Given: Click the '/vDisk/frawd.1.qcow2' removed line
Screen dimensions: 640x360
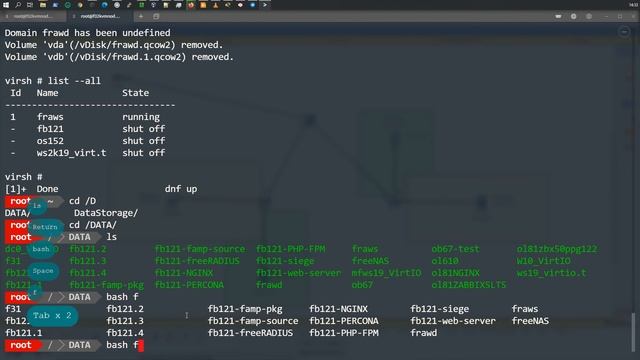Looking at the screenshot, I should click(119, 57).
